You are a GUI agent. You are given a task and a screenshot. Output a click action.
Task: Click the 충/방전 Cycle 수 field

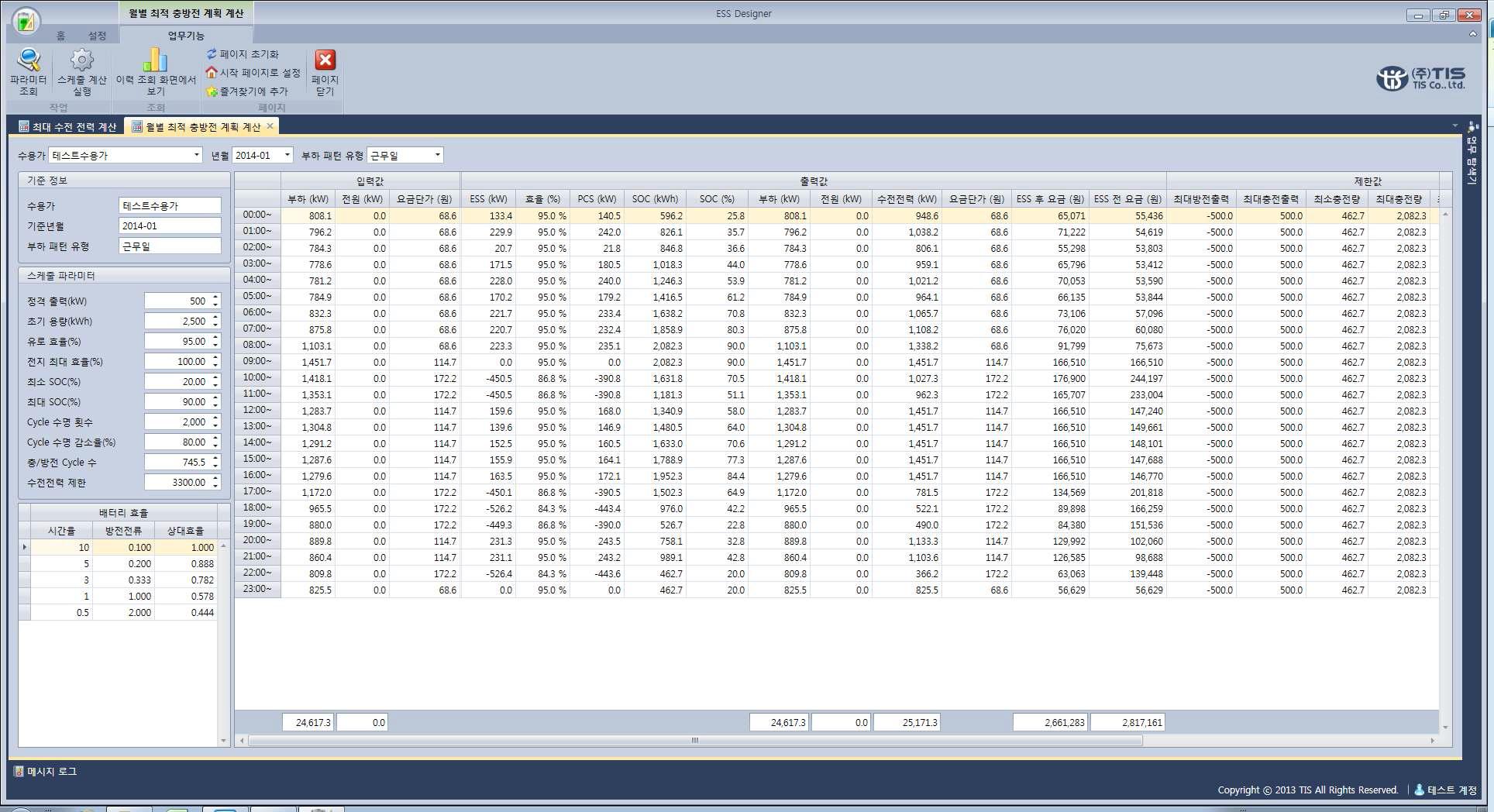177,462
